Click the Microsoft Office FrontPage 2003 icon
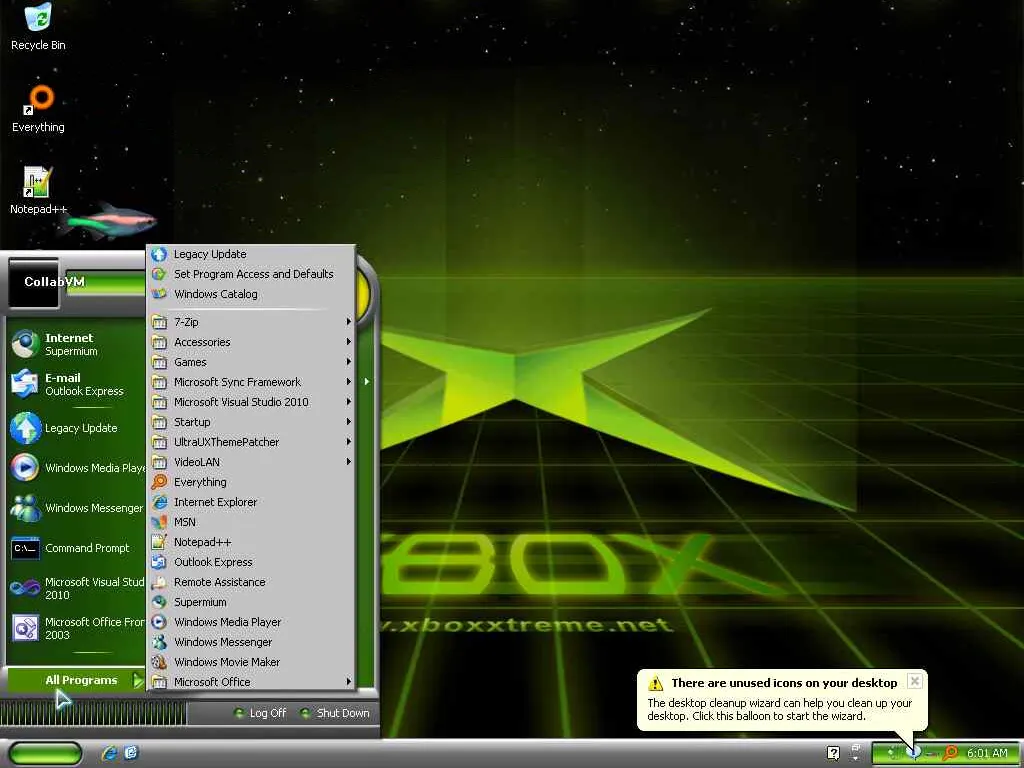Viewport: 1024px width, 768px height. 25,628
